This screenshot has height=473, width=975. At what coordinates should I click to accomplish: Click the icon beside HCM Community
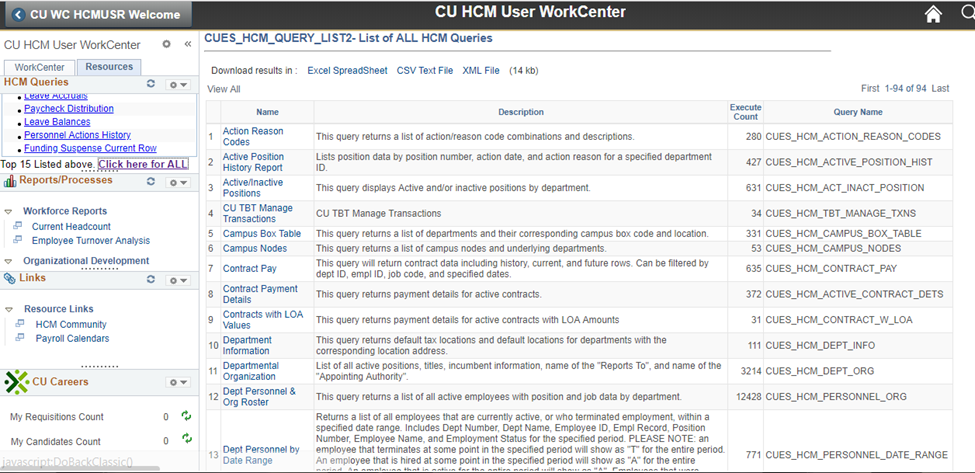tap(20, 323)
